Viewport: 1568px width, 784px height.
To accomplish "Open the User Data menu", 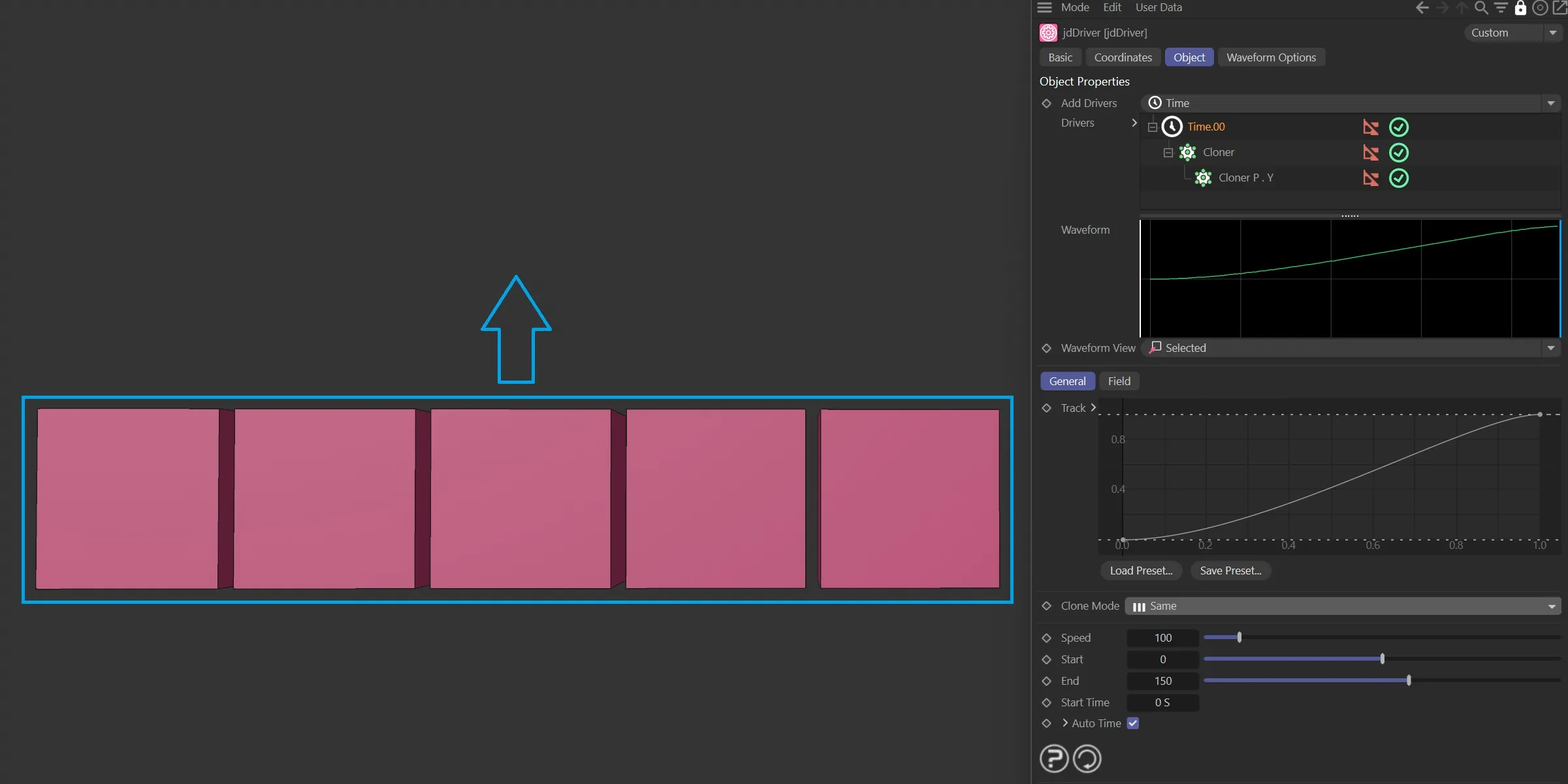I will (1159, 8).
